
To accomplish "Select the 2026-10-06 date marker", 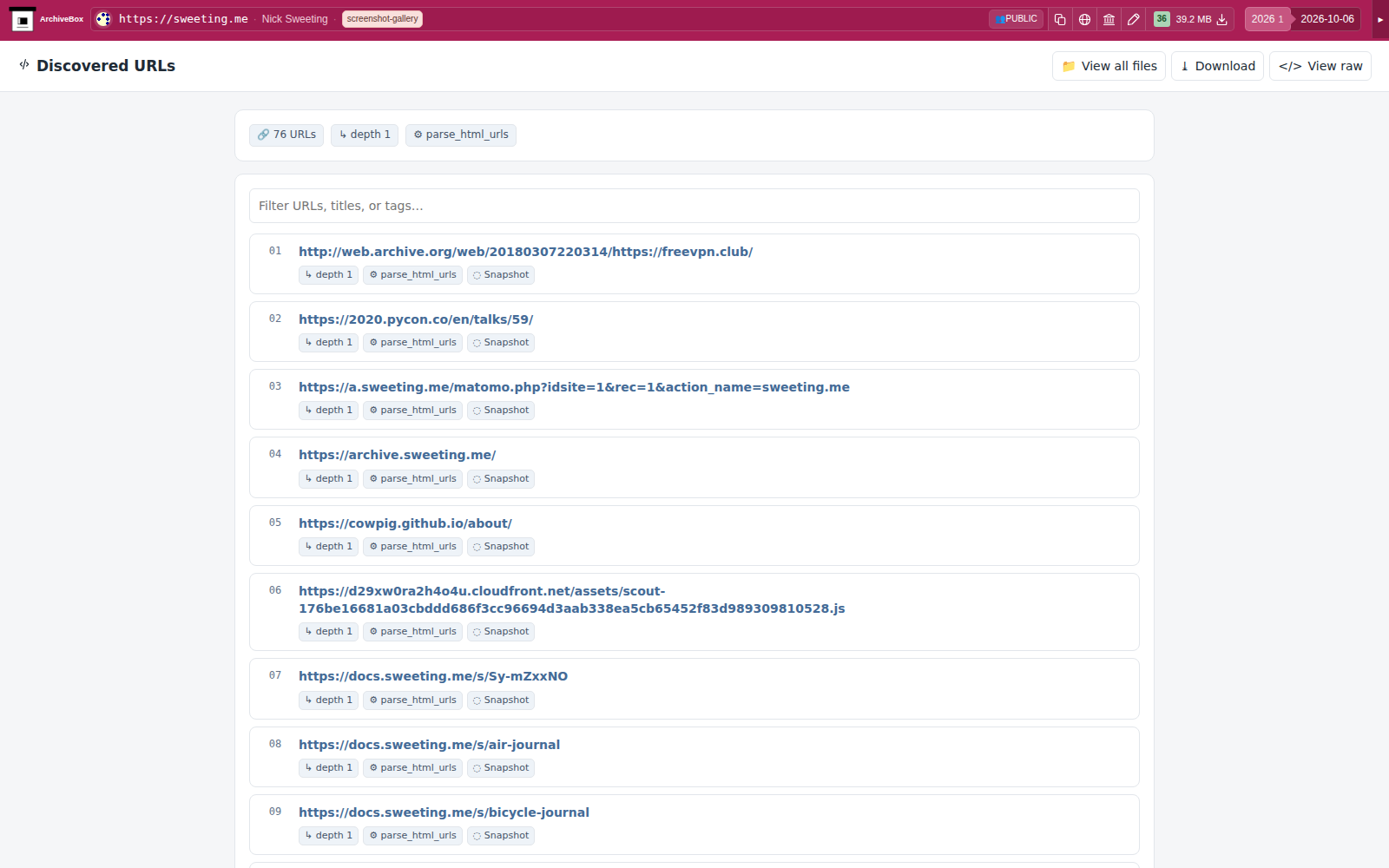I will [1326, 19].
